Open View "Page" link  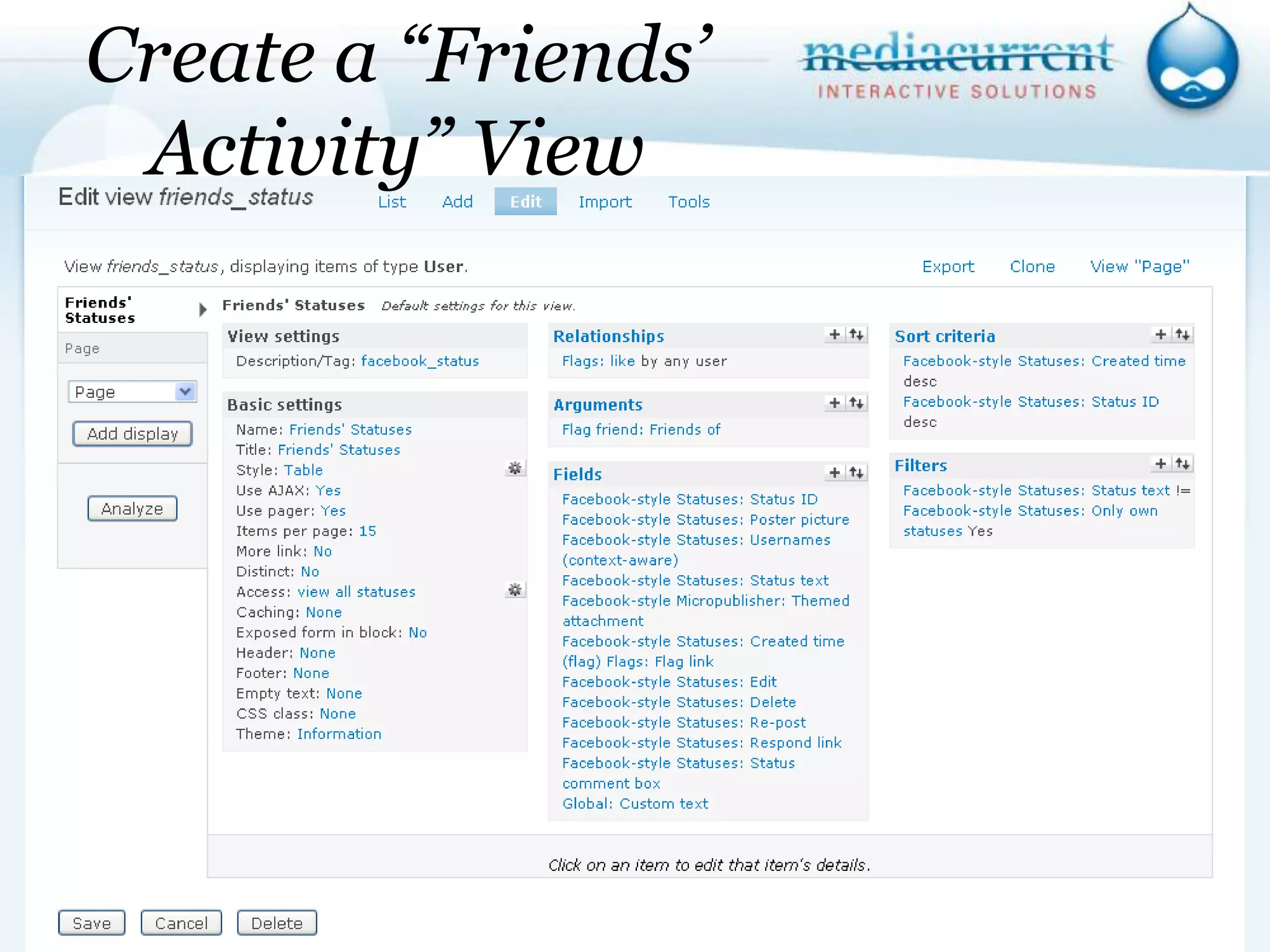1140,267
